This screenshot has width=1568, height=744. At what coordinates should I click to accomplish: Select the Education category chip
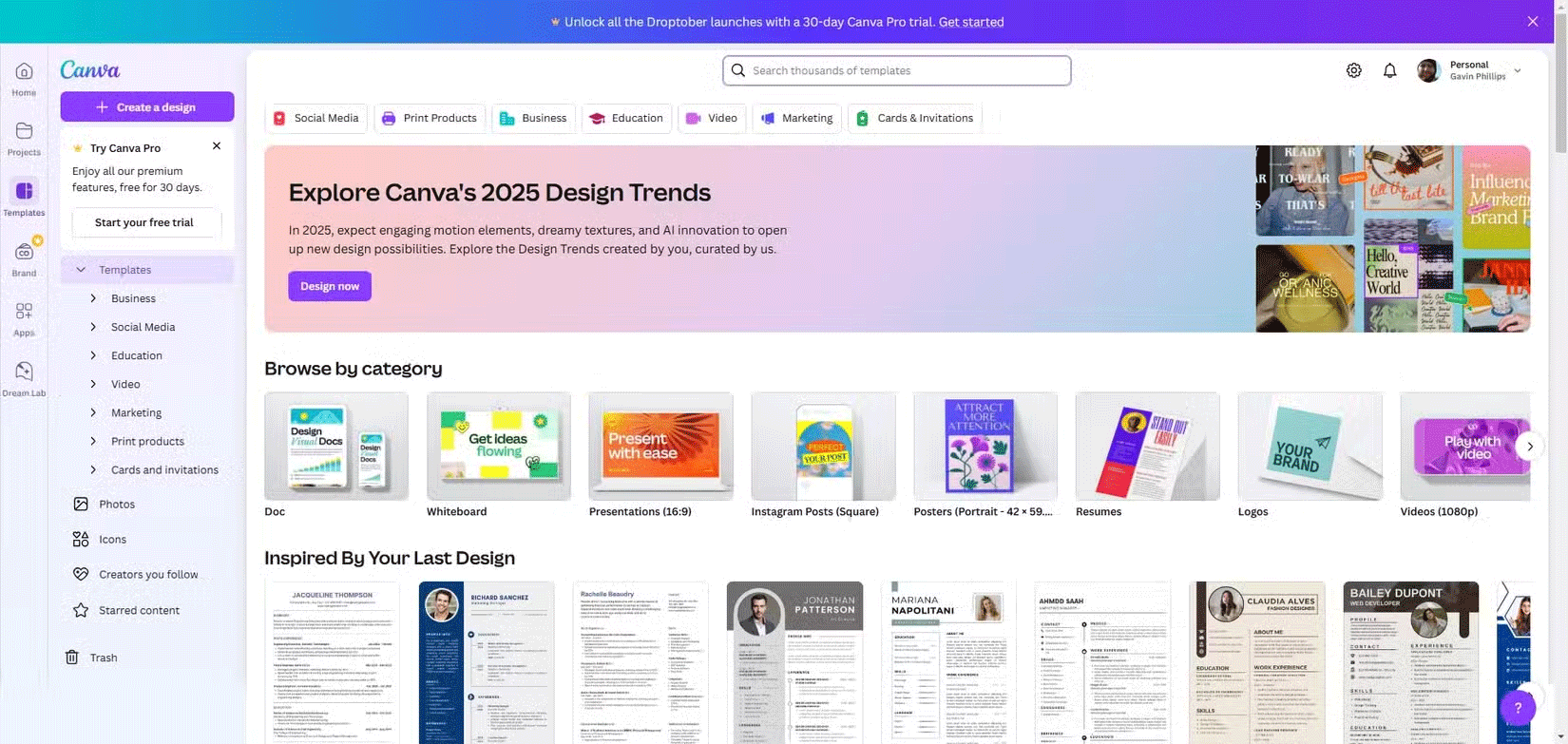(626, 118)
